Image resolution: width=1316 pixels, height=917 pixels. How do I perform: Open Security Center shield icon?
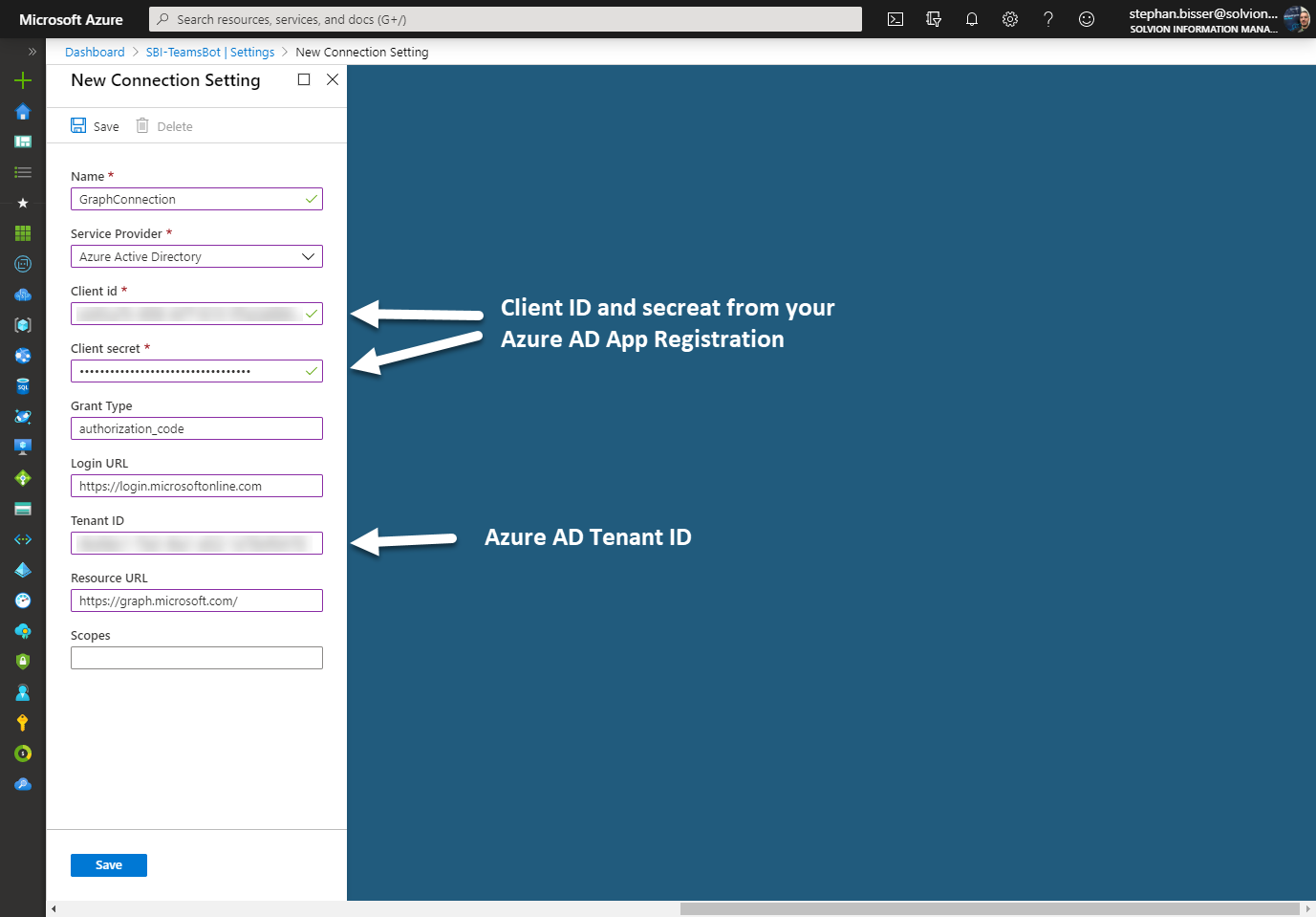23,662
